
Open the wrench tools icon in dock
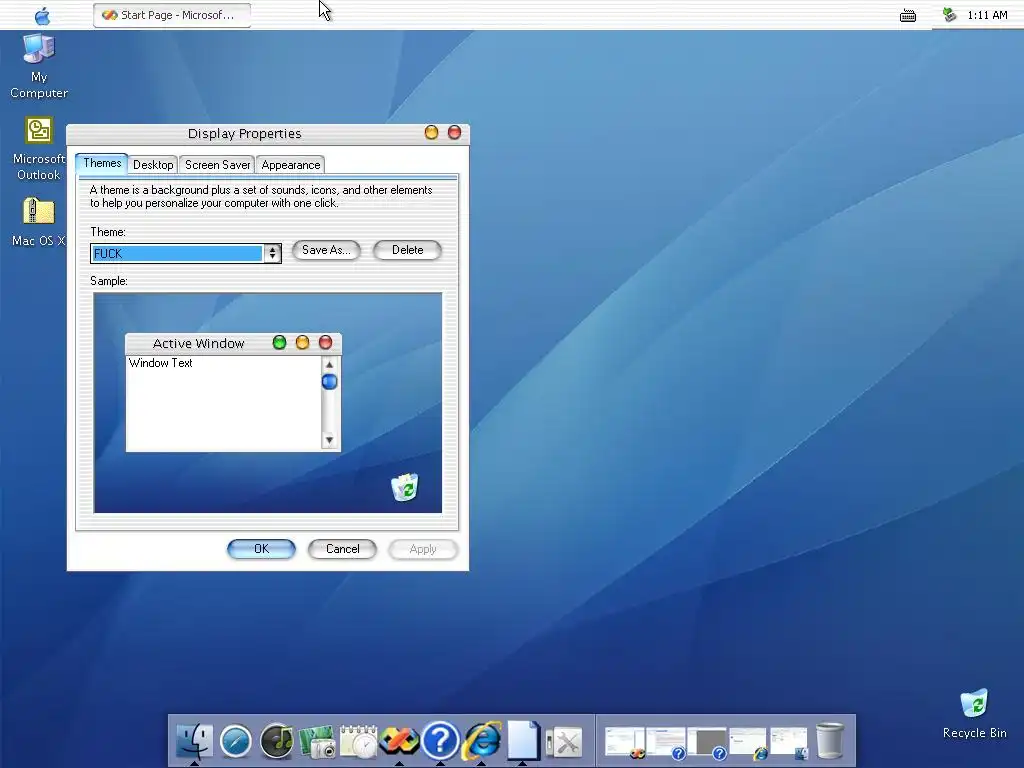pos(564,743)
